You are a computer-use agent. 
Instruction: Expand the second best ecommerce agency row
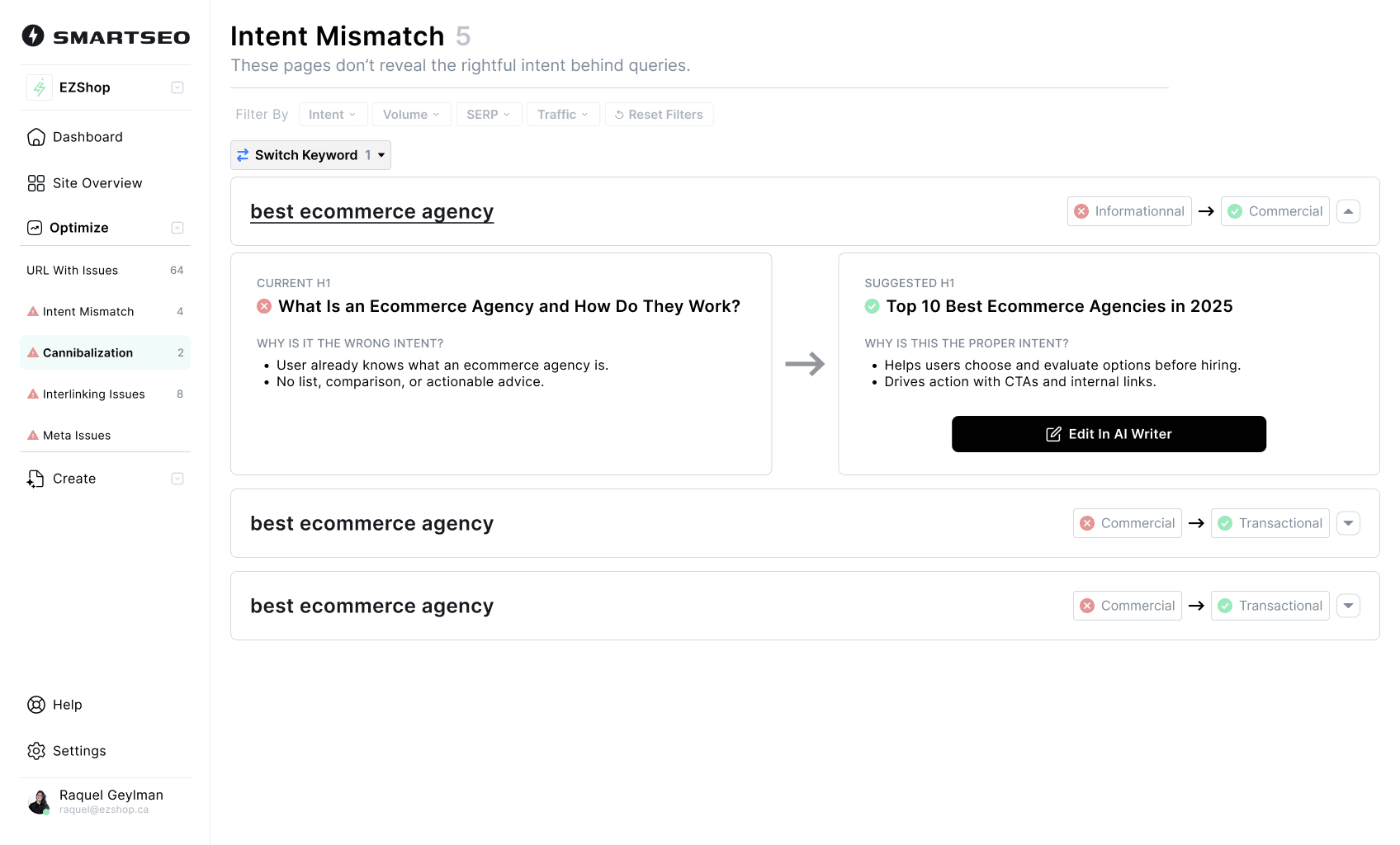point(1348,523)
